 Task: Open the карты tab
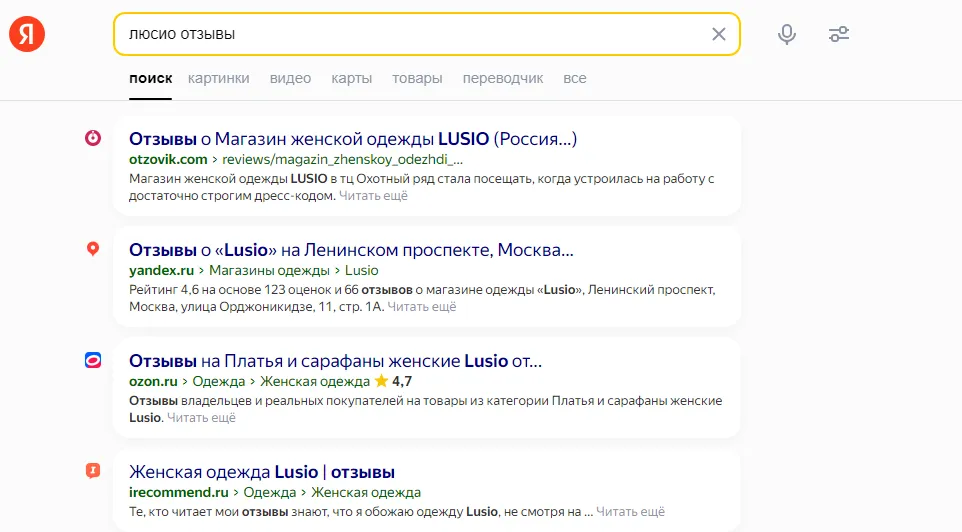coord(352,79)
